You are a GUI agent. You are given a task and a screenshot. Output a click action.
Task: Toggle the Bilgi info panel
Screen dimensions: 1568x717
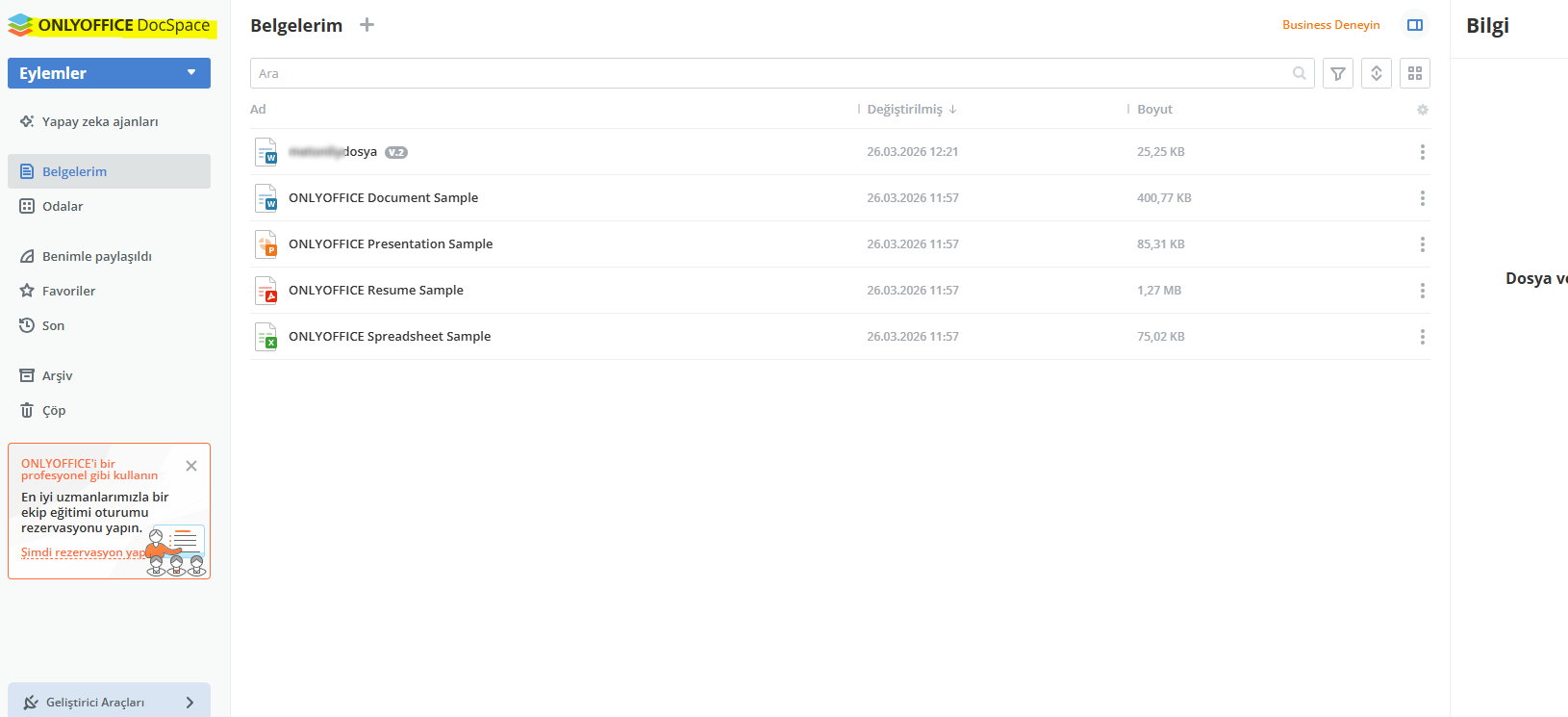pyautogui.click(x=1414, y=25)
